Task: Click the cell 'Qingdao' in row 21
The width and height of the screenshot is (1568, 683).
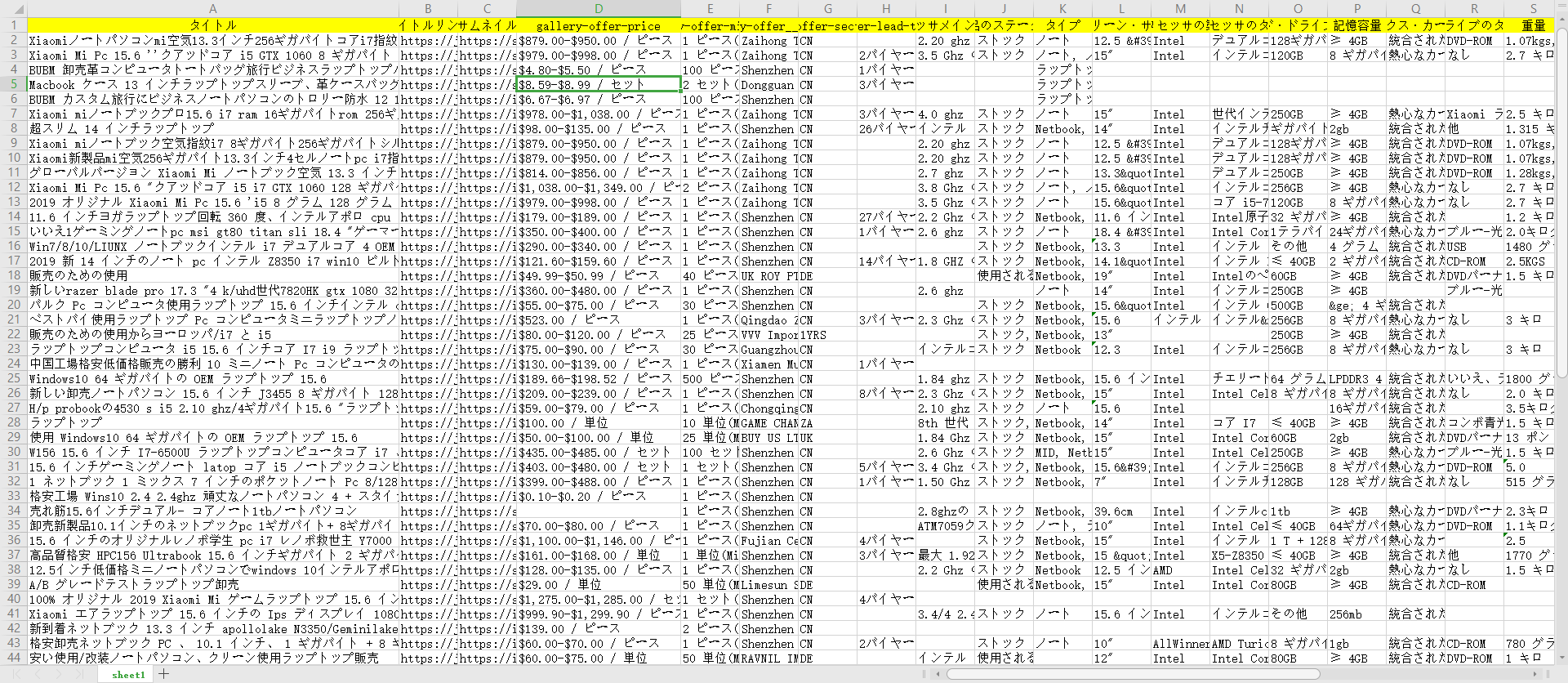Action: [x=768, y=319]
